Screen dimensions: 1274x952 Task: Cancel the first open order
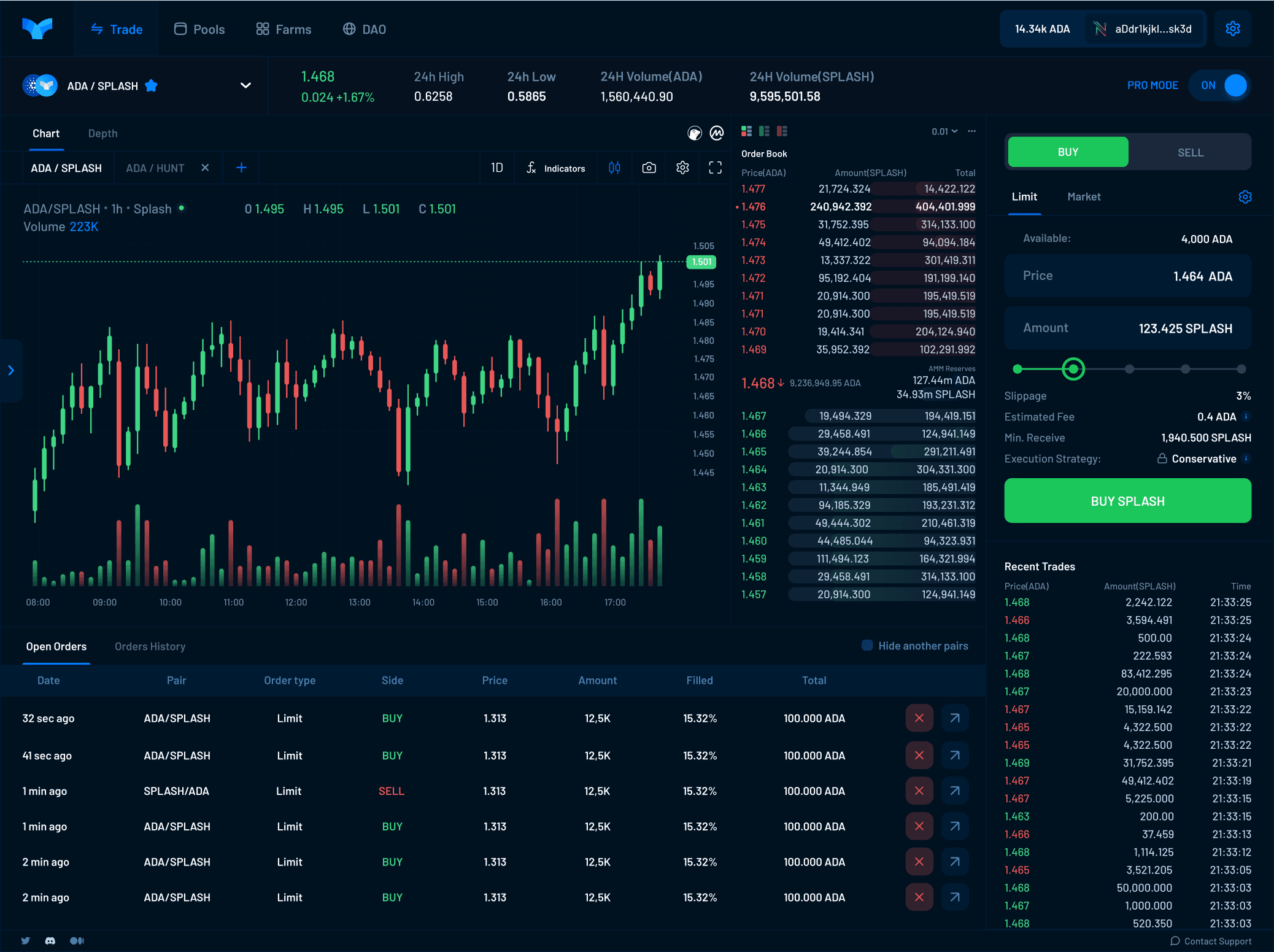pos(919,718)
